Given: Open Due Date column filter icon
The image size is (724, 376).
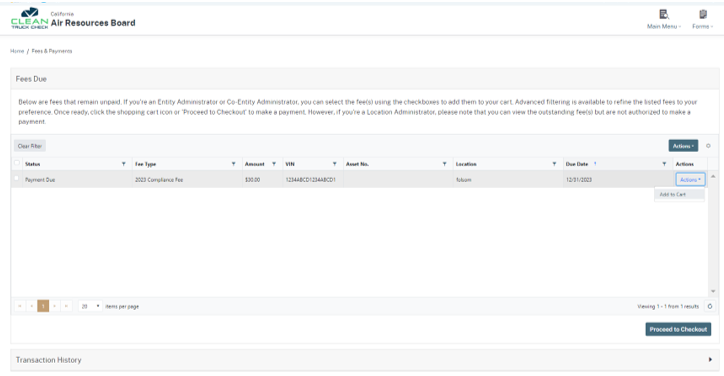Looking at the screenshot, I should coord(664,164).
